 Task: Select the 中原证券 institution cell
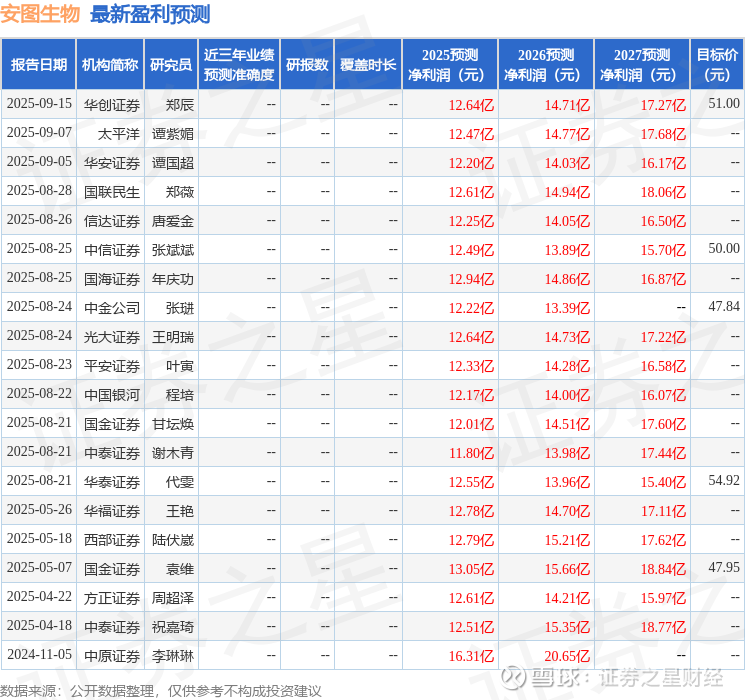[112, 655]
